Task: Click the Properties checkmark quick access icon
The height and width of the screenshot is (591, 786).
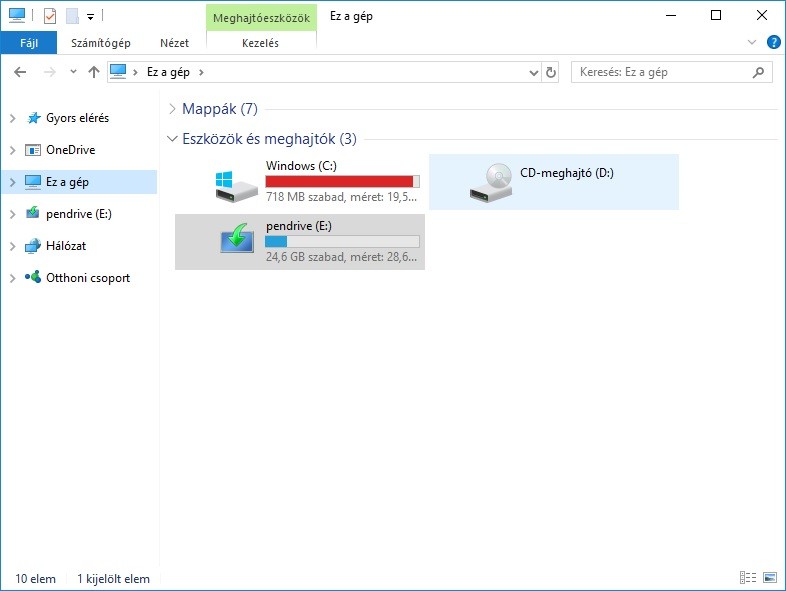Action: click(x=50, y=16)
